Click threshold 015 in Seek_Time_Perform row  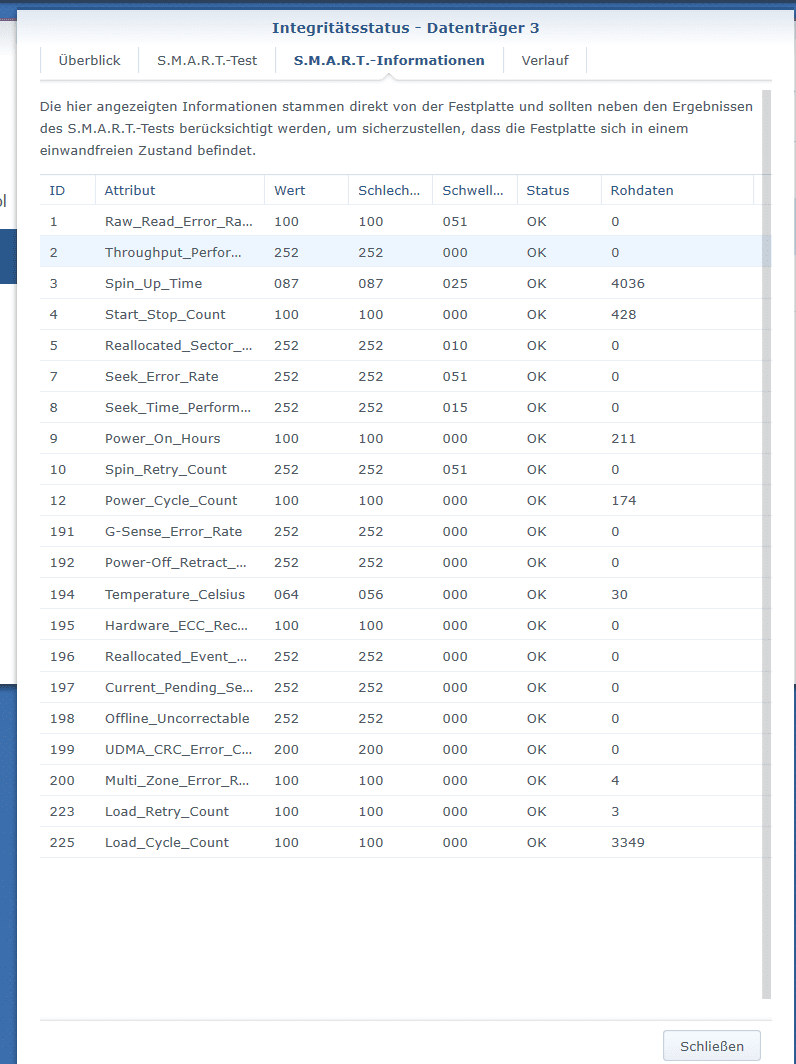pyautogui.click(x=455, y=408)
